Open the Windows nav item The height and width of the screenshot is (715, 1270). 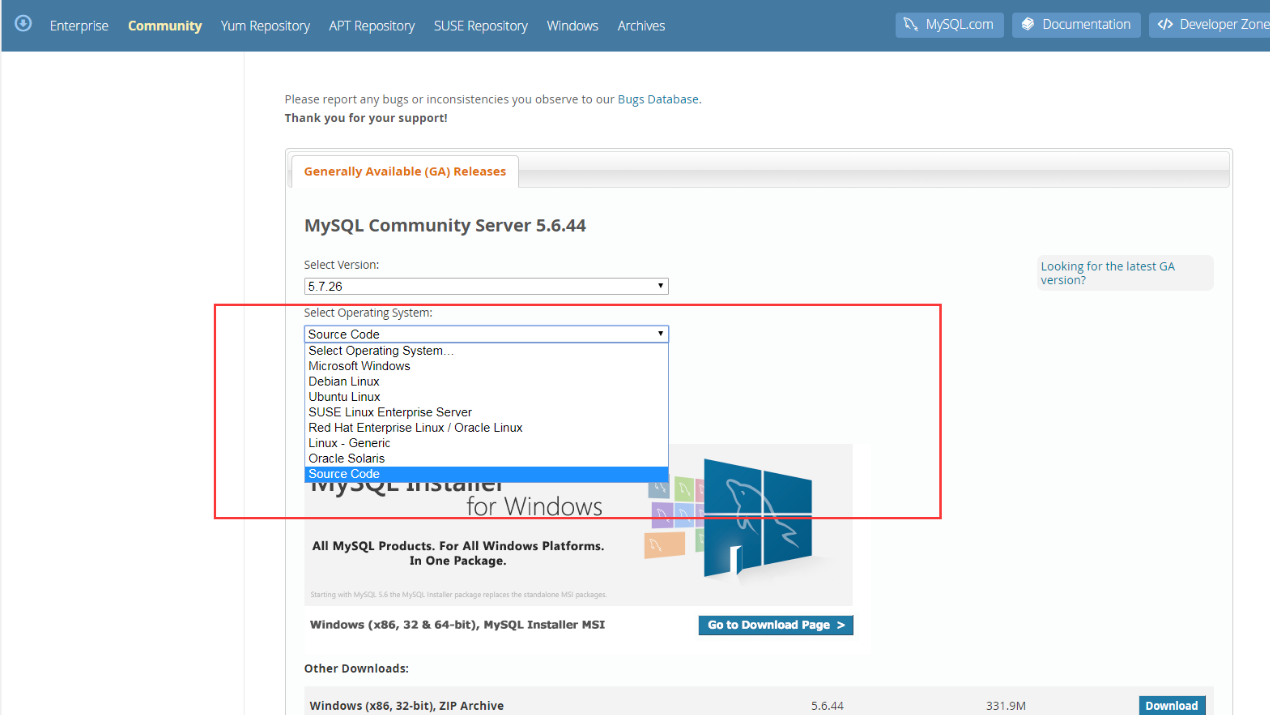coord(573,26)
